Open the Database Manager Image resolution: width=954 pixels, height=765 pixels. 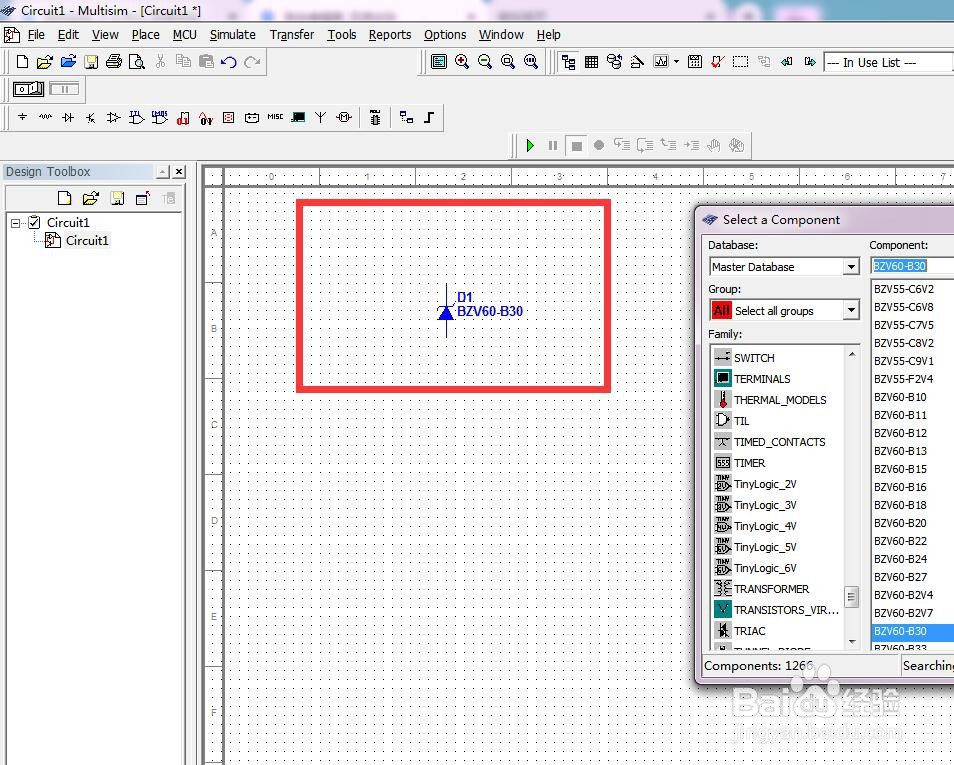[615, 61]
